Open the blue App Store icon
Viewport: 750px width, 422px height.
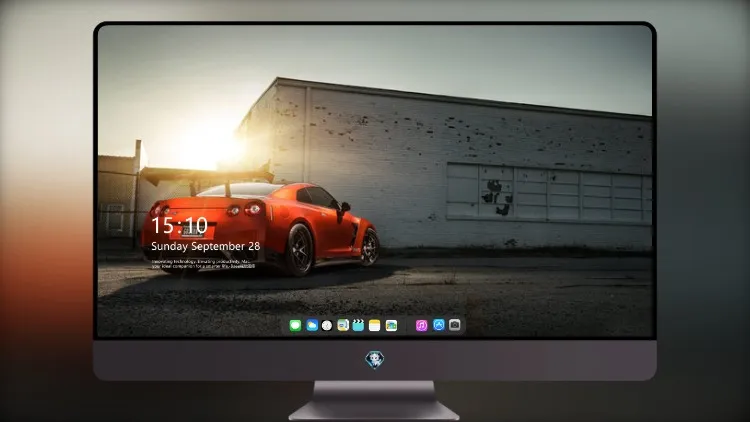click(x=439, y=325)
